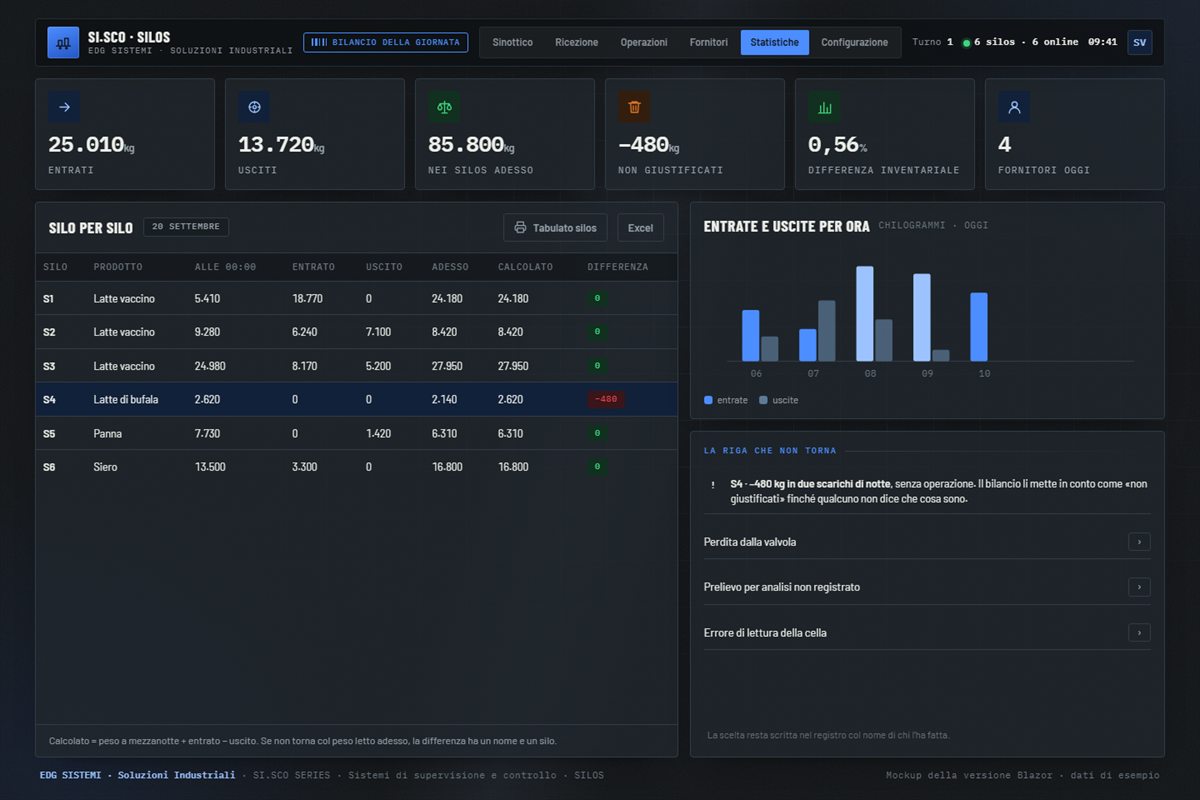The height and width of the screenshot is (800, 1200).
Task: Click the Bilancio della giornata button
Action: 386,42
